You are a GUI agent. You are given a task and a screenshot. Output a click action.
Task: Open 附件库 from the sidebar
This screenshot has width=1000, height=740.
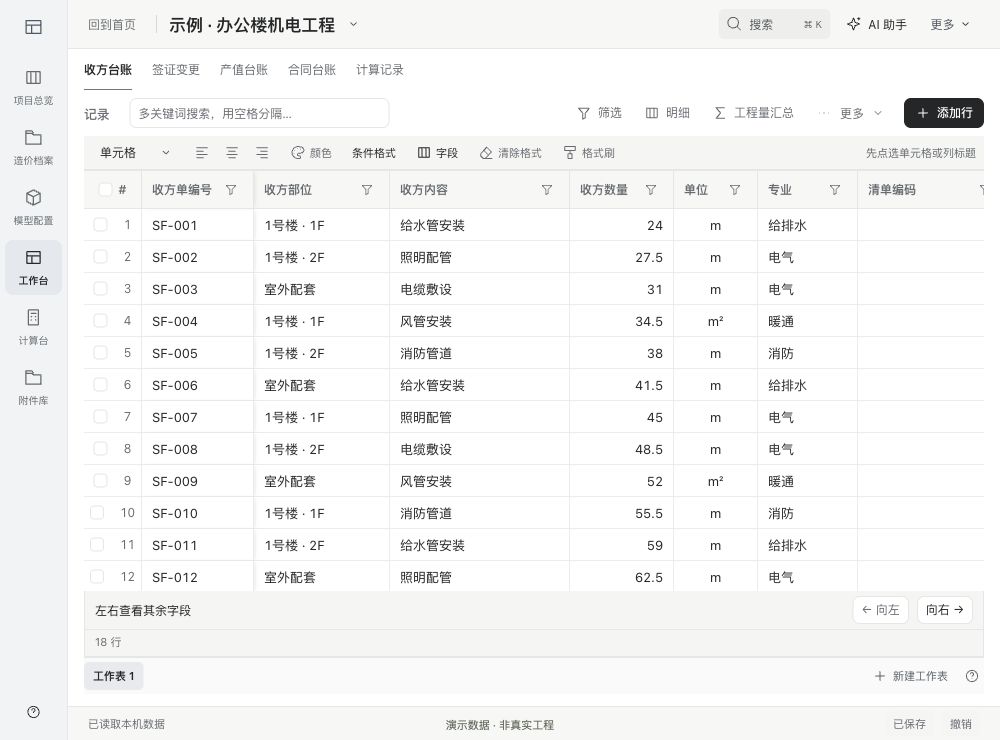33,387
